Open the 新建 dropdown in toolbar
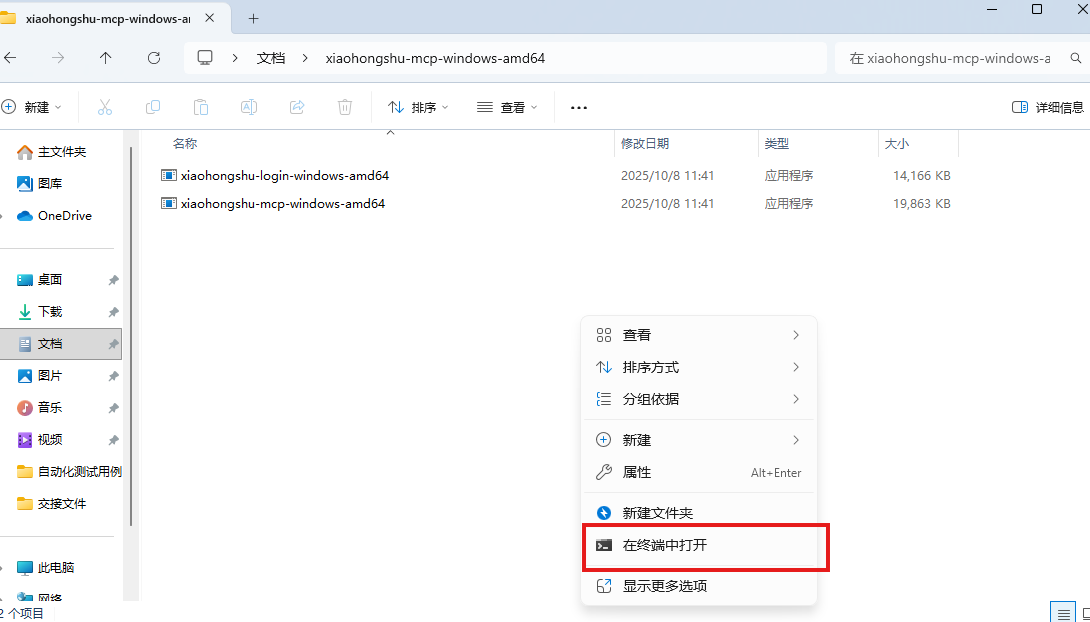 point(32,107)
